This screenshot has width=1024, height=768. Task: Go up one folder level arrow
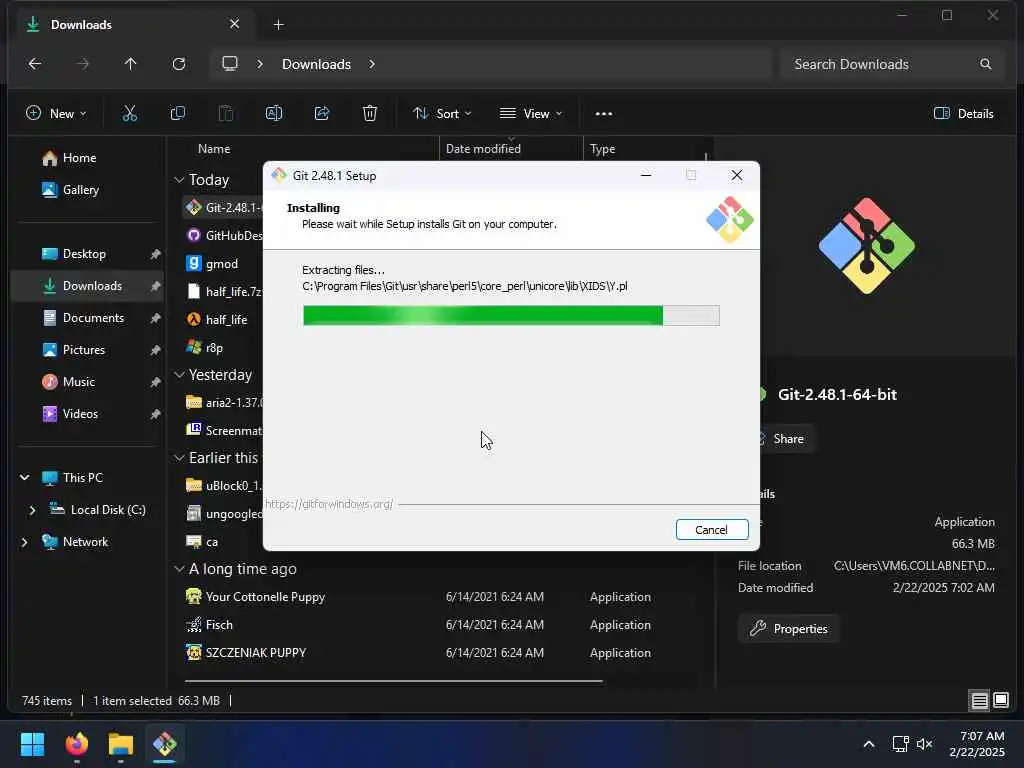pos(131,64)
